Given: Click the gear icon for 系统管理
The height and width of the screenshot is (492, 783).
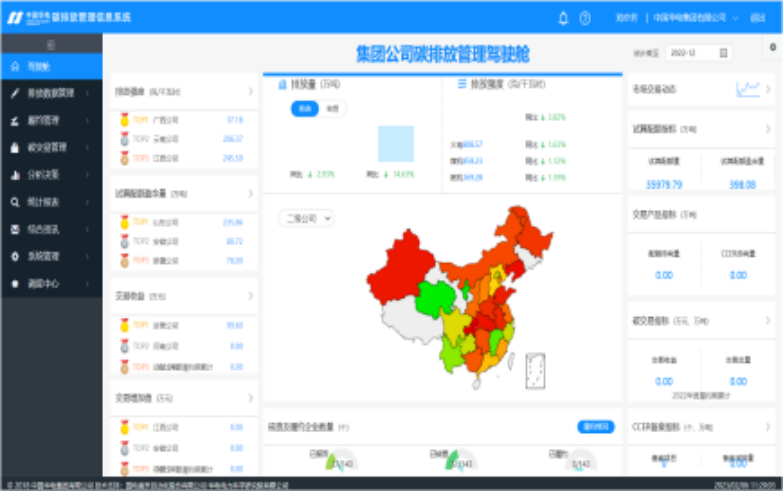Looking at the screenshot, I should pos(15,256).
